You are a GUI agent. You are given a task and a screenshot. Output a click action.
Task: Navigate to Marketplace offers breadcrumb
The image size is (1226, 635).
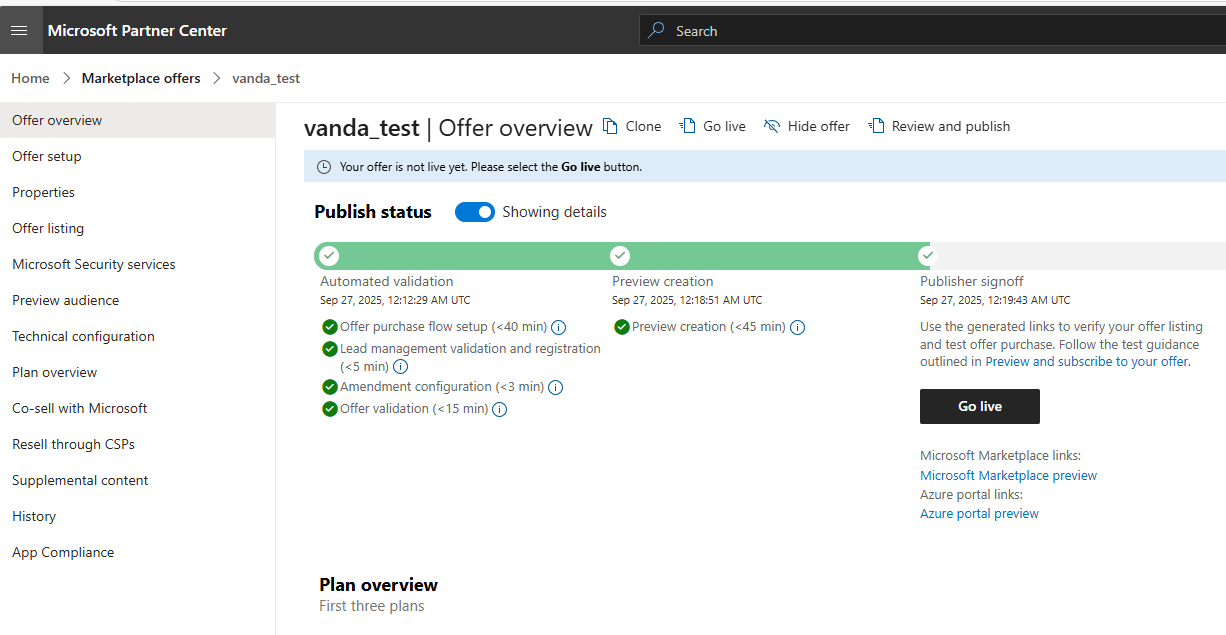click(x=140, y=78)
